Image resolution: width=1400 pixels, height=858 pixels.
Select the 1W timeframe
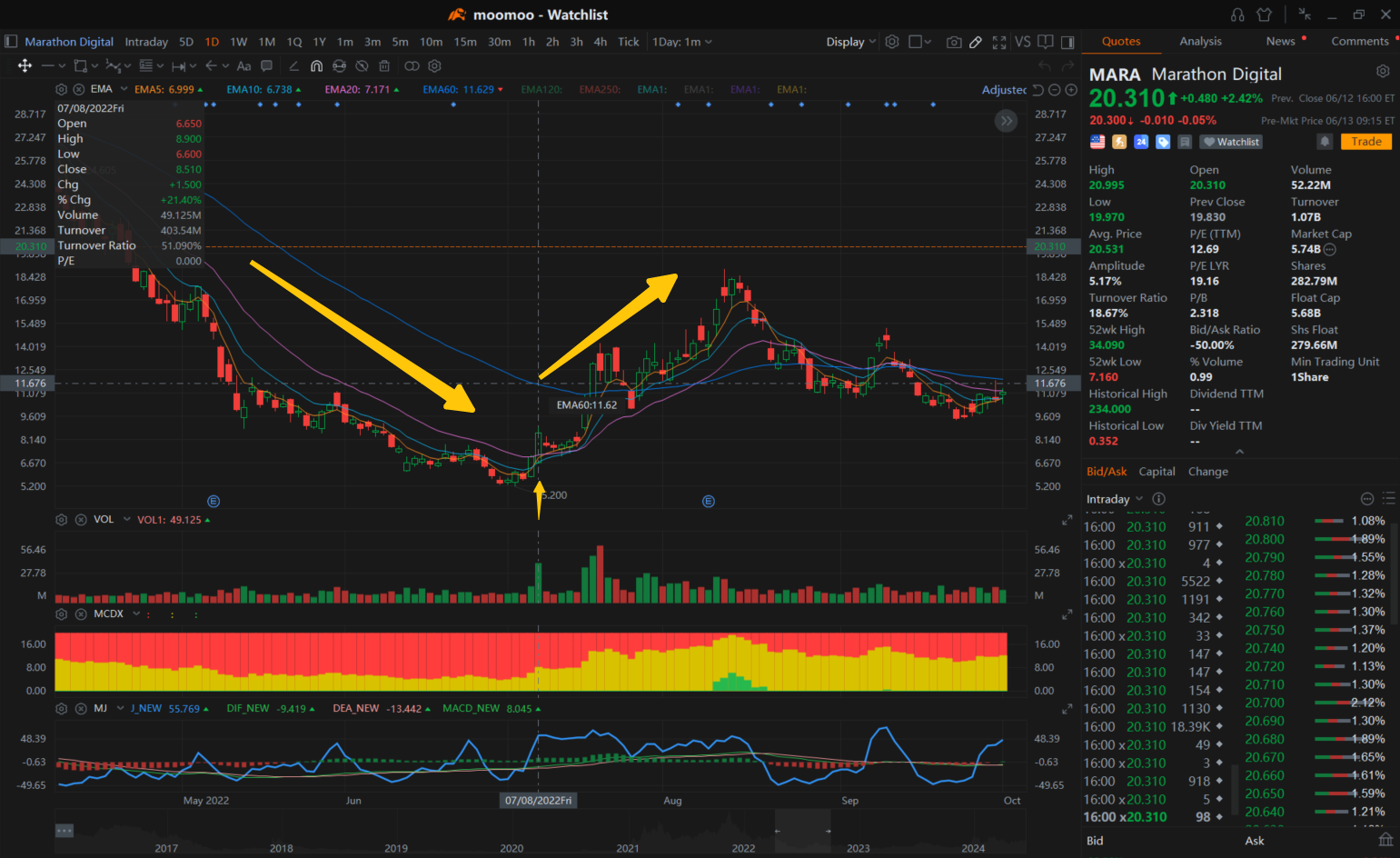click(239, 42)
